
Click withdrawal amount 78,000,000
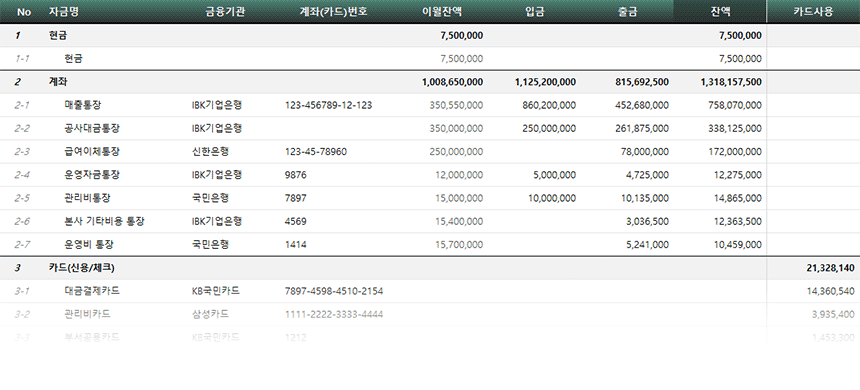(x=644, y=152)
